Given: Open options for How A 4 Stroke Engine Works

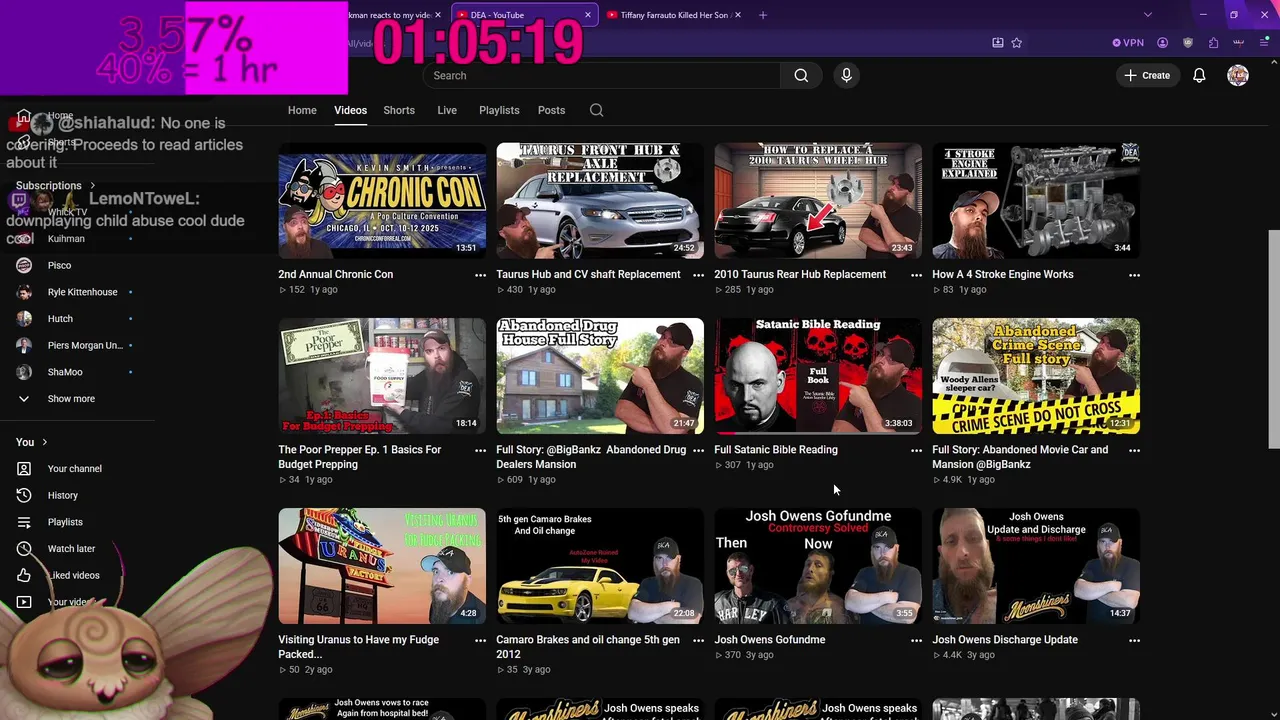Looking at the screenshot, I should [1134, 275].
